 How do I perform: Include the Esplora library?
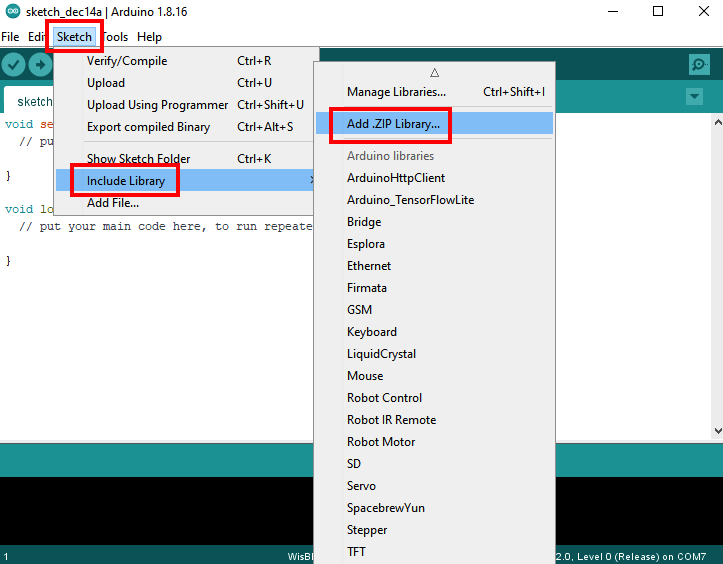click(x=434, y=244)
